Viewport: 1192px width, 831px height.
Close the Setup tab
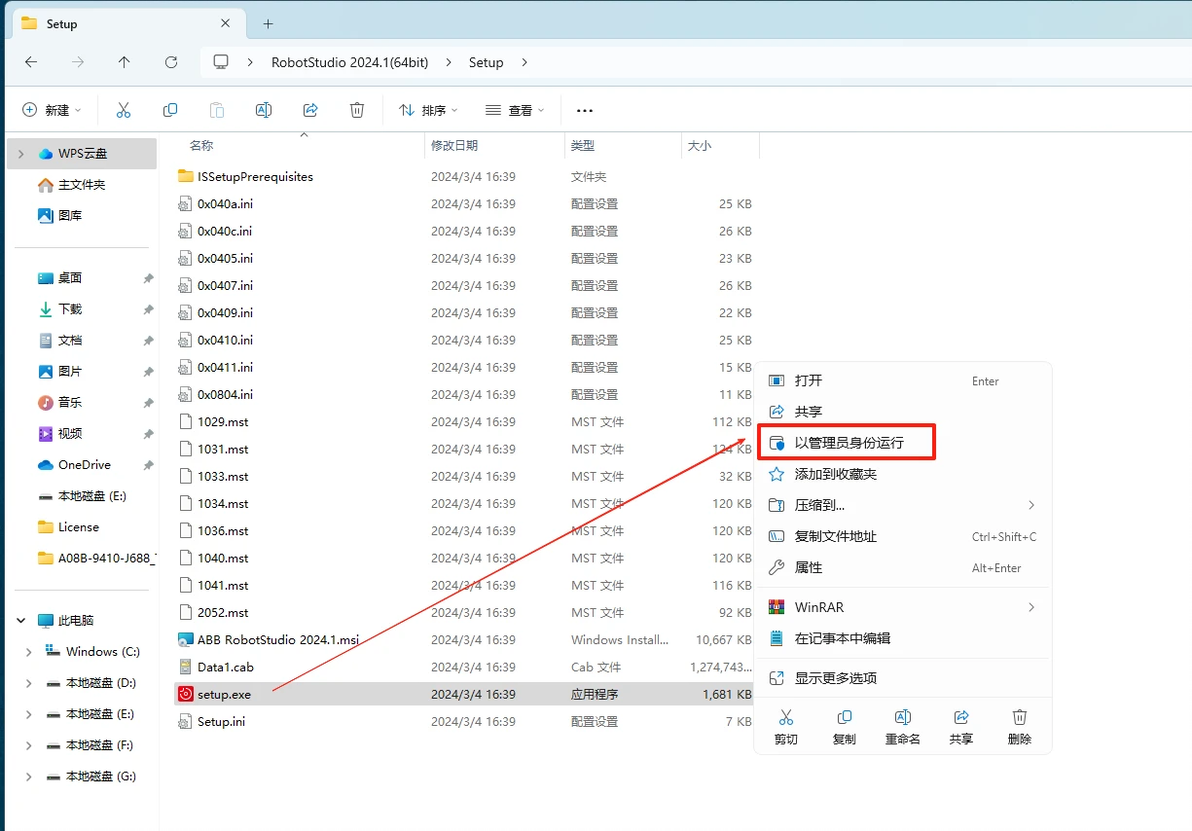[225, 24]
